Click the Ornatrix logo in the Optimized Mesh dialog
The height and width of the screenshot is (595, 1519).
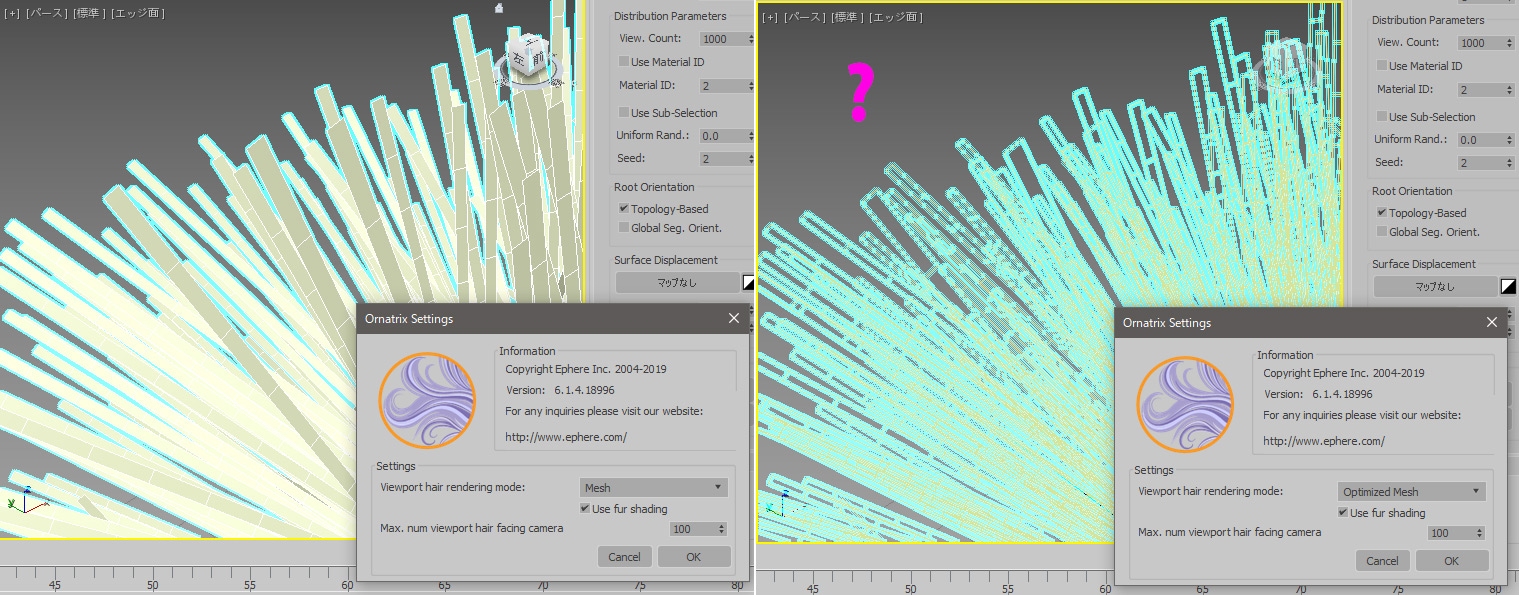[x=1185, y=405]
